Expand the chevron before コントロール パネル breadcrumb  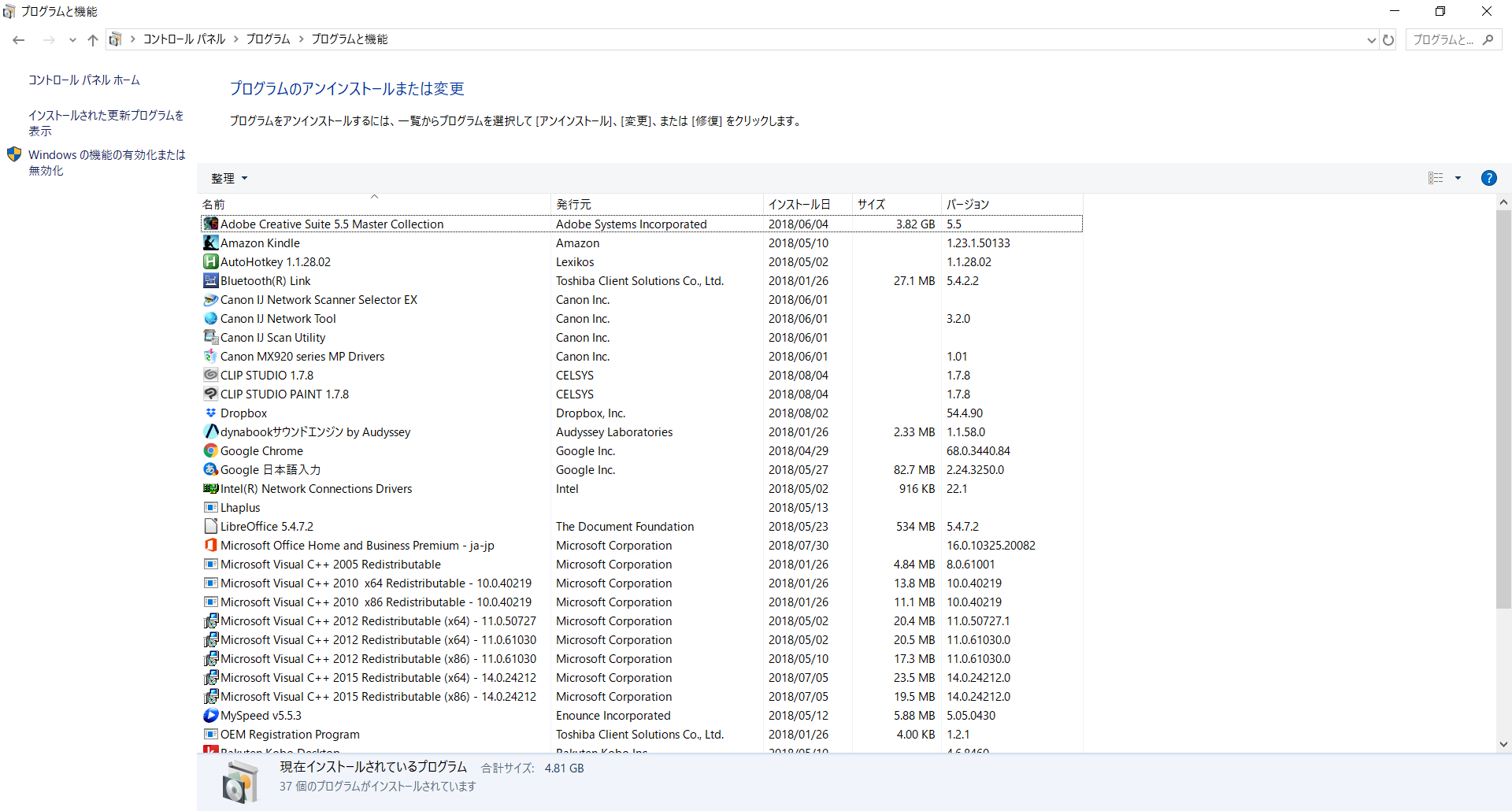click(132, 39)
